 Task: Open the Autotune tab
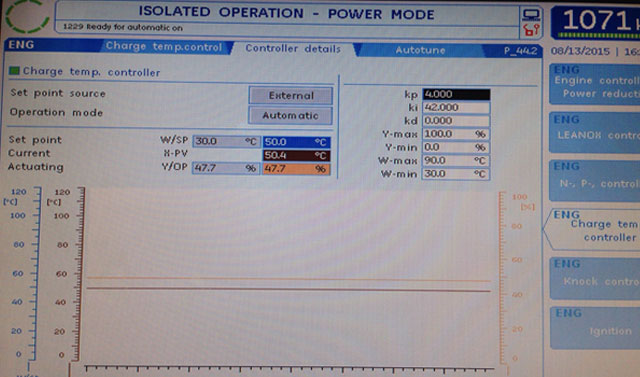[420, 50]
